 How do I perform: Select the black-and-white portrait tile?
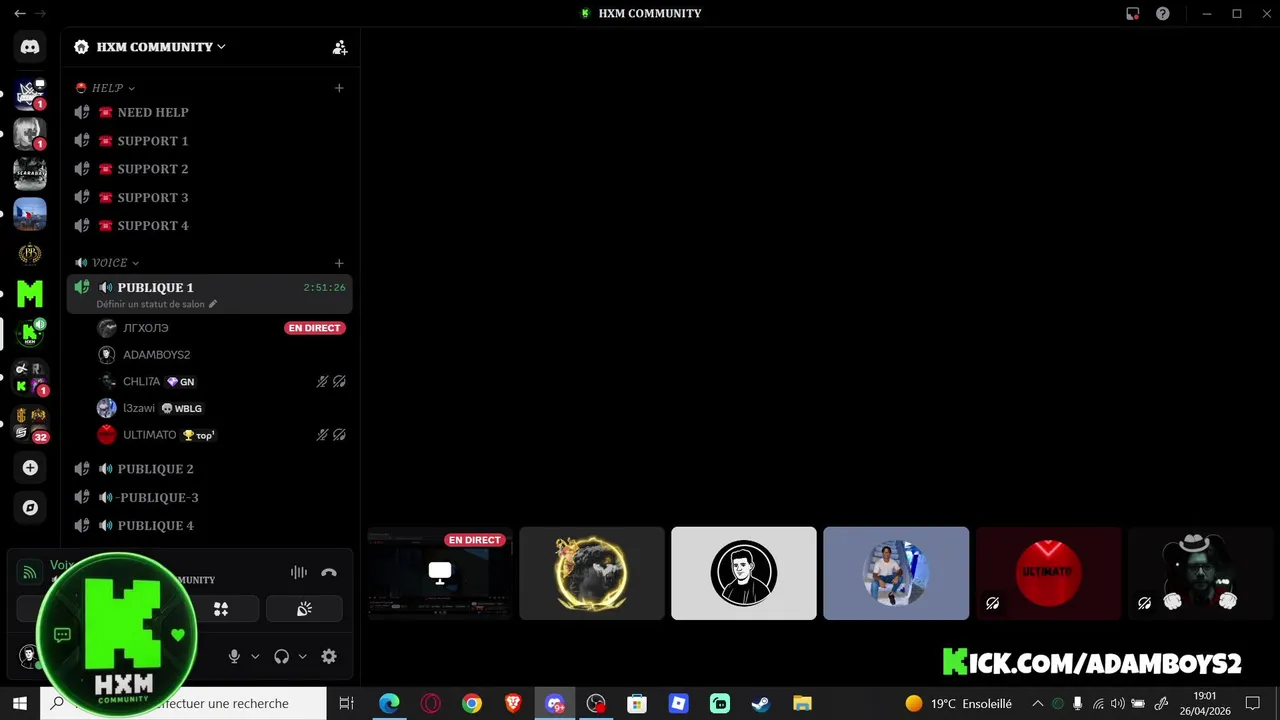[x=744, y=573]
